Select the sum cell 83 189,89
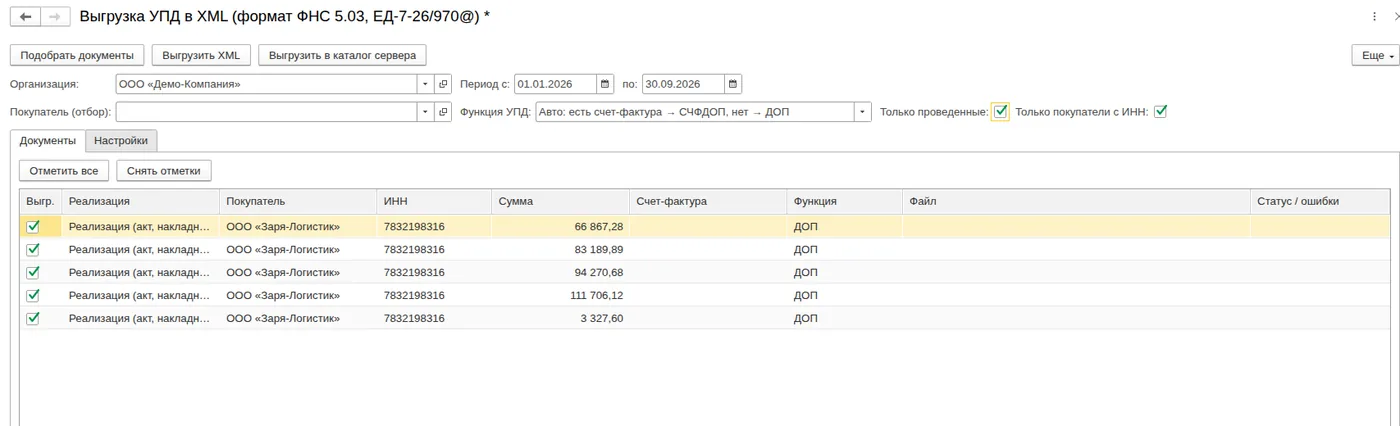Image resolution: width=1400 pixels, height=426 pixels. click(560, 249)
